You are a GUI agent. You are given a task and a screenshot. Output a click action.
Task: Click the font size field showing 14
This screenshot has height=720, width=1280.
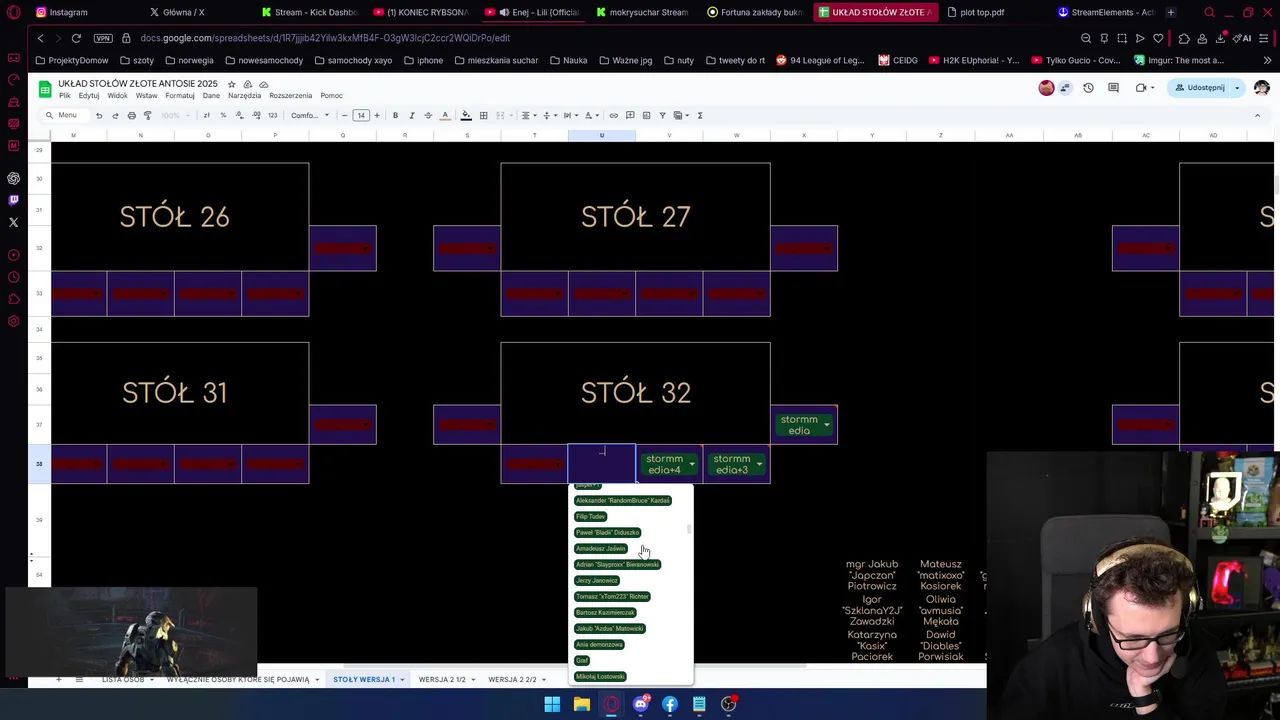(x=361, y=115)
